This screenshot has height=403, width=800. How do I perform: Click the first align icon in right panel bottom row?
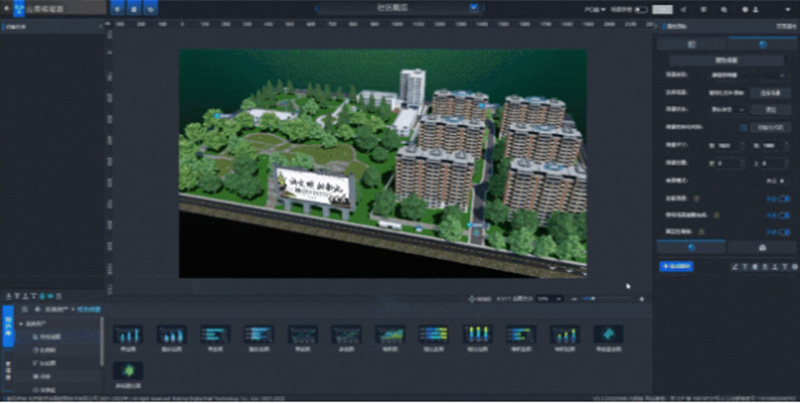click(x=733, y=268)
